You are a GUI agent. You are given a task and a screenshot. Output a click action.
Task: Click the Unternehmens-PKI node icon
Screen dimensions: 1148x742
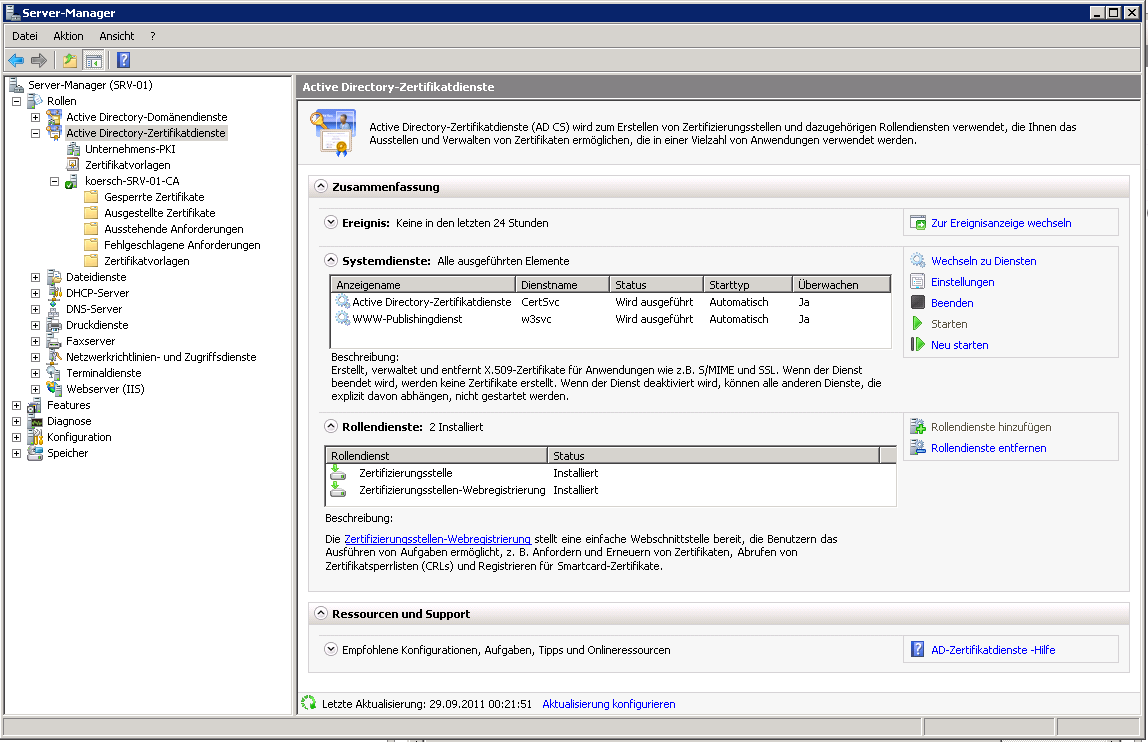73,149
